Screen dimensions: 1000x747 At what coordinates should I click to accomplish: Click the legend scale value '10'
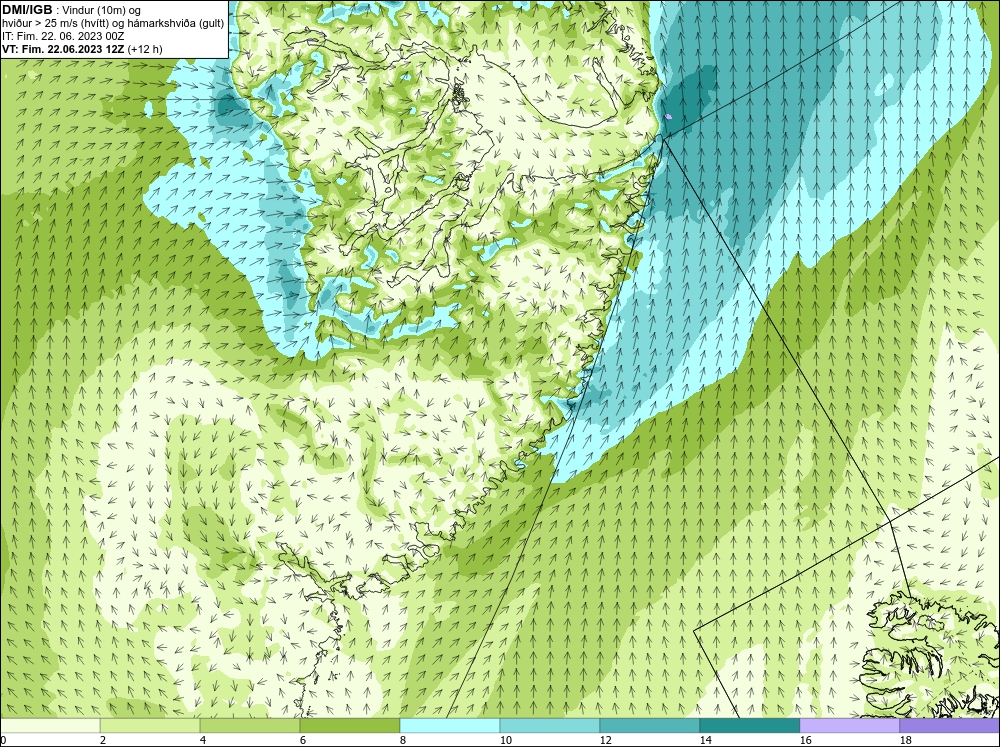[505, 740]
